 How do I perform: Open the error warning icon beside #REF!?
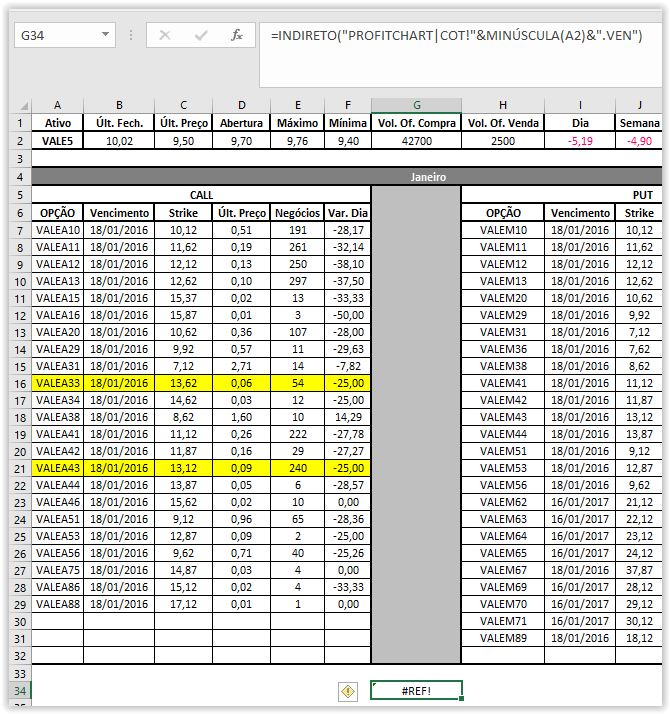tap(348, 692)
